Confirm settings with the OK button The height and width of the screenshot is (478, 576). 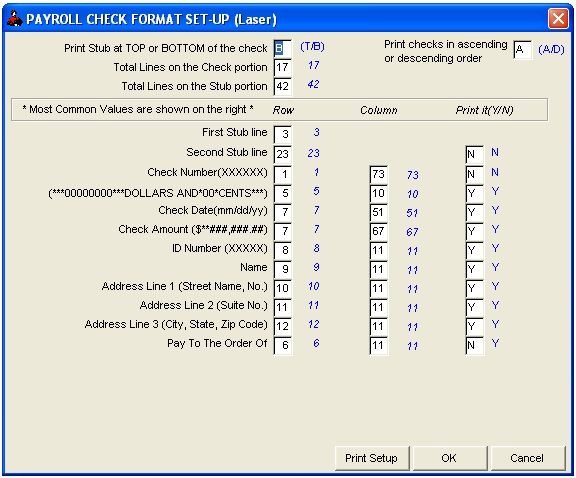[449, 458]
